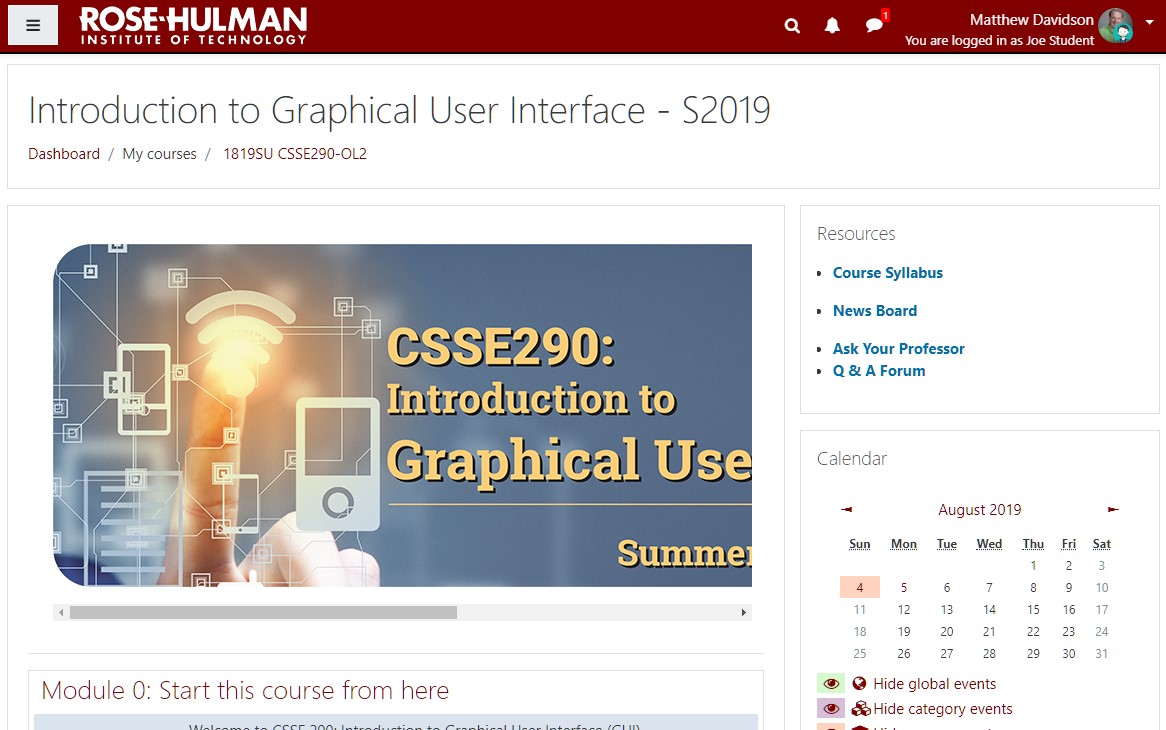This screenshot has height=730, width=1166.
Task: Expand the user menu dropdown arrow
Action: click(1149, 22)
